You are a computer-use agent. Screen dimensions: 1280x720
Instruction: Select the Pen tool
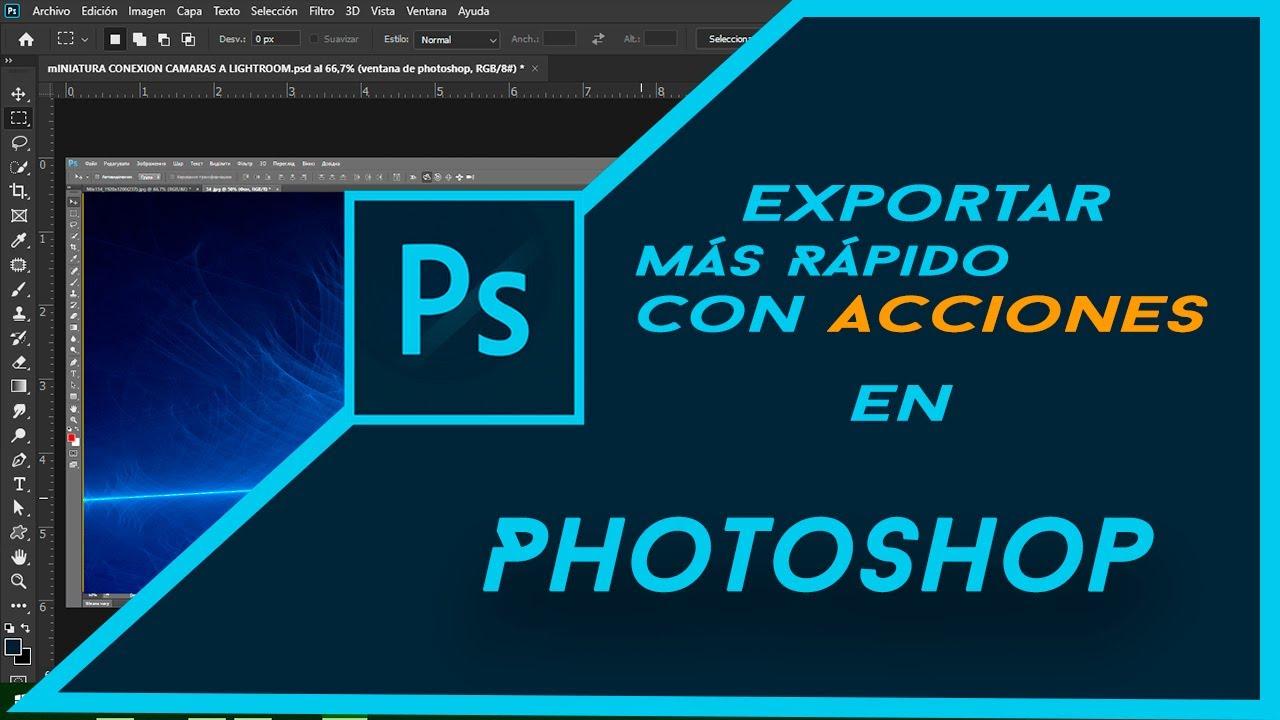pyautogui.click(x=18, y=460)
